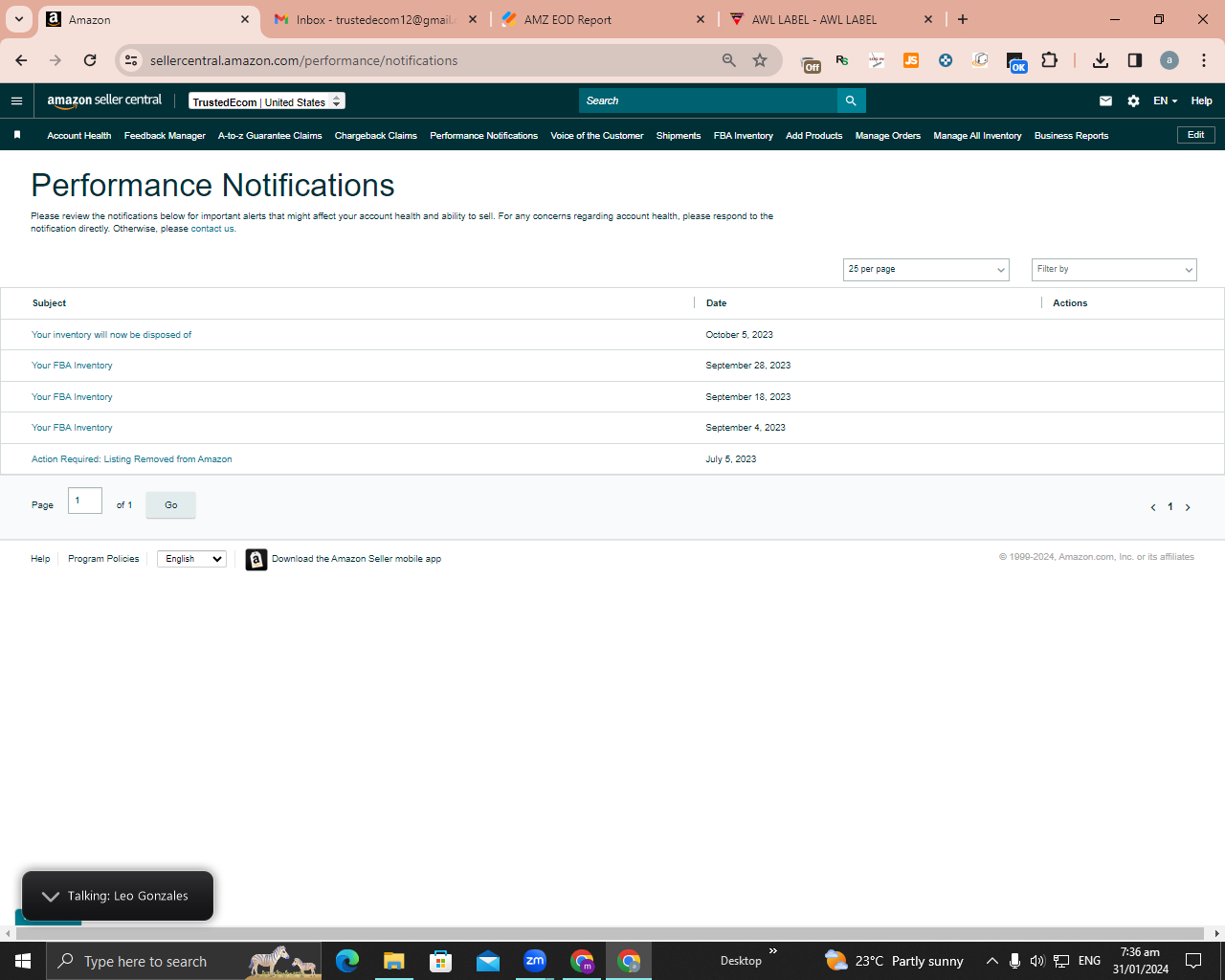Click the page number input field

coord(85,501)
